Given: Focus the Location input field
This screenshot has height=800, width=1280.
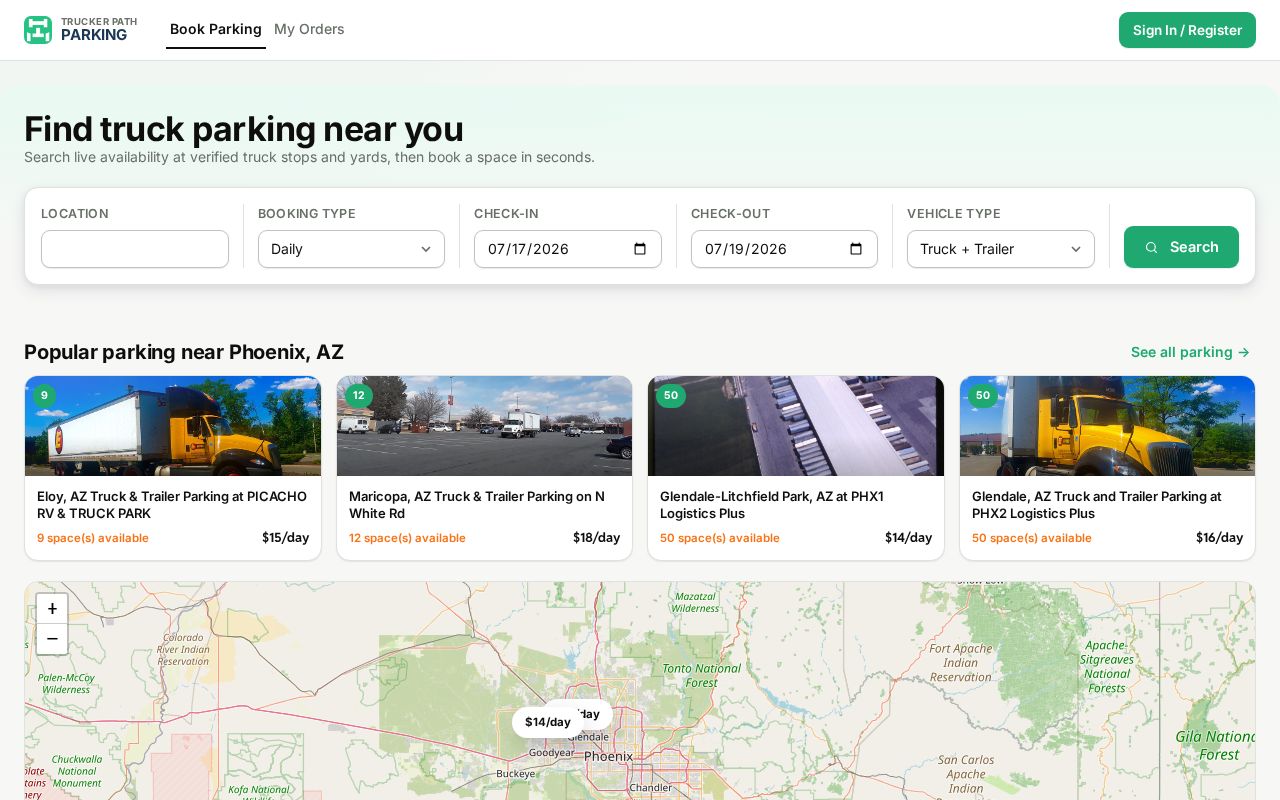Looking at the screenshot, I should point(135,249).
